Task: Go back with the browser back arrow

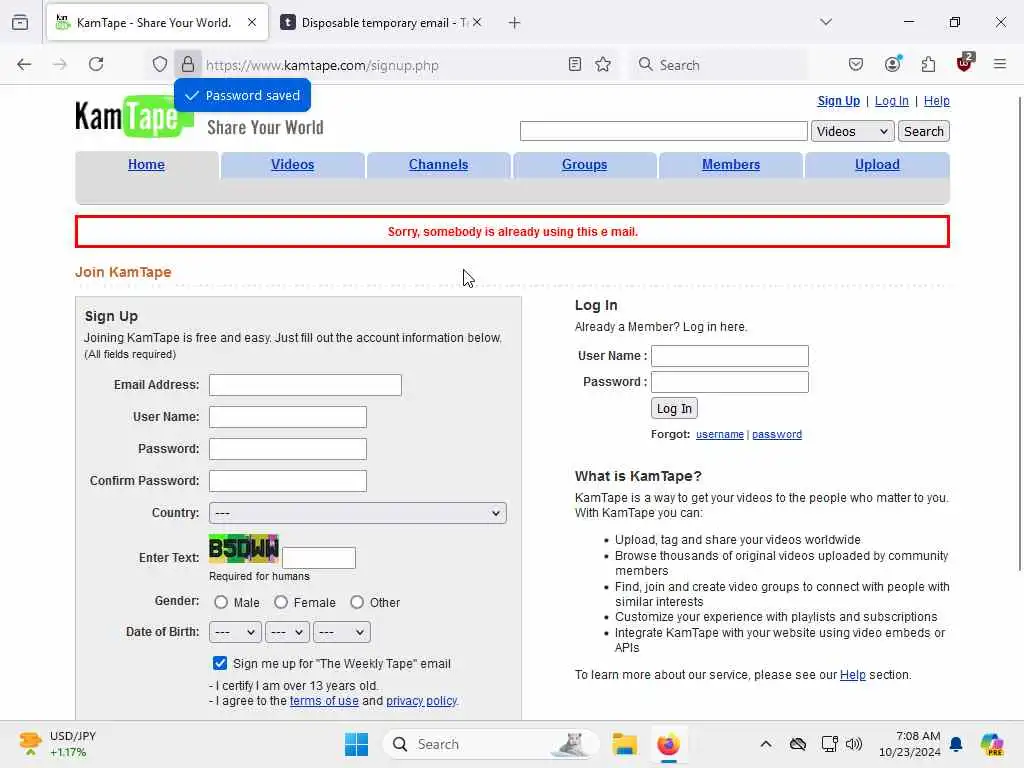Action: (24, 64)
